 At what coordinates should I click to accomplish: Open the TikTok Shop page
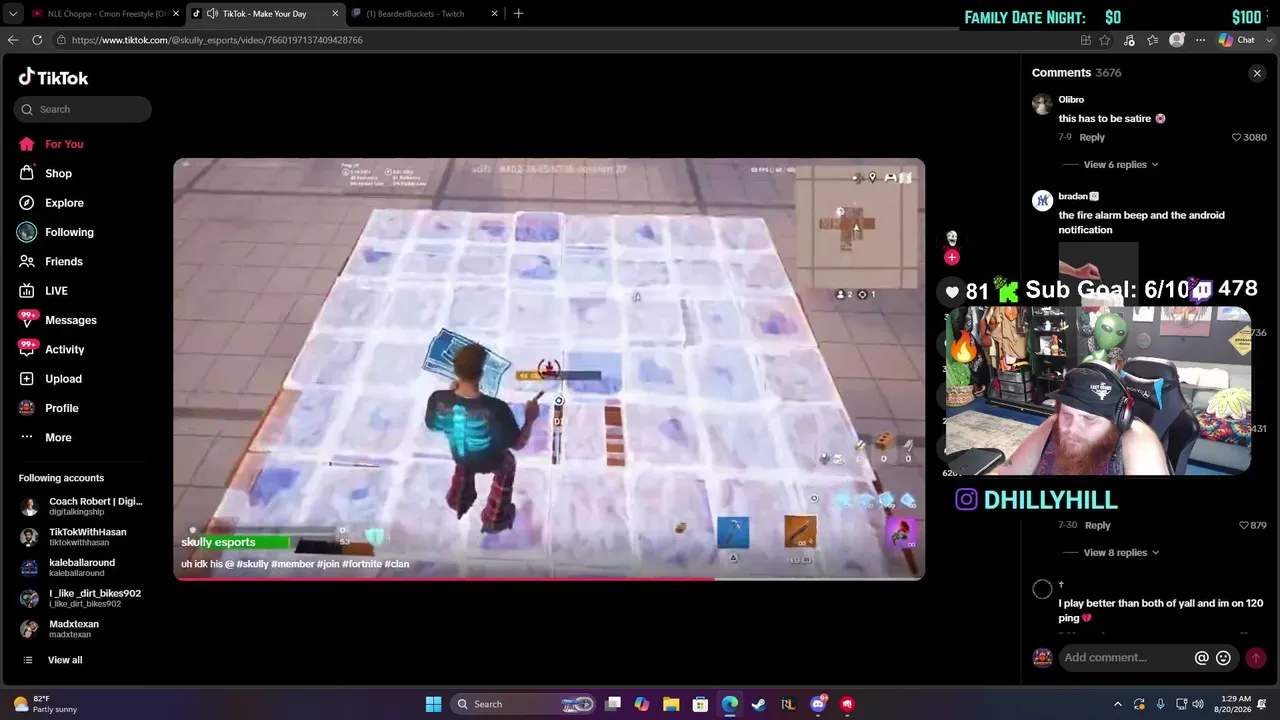(x=58, y=173)
